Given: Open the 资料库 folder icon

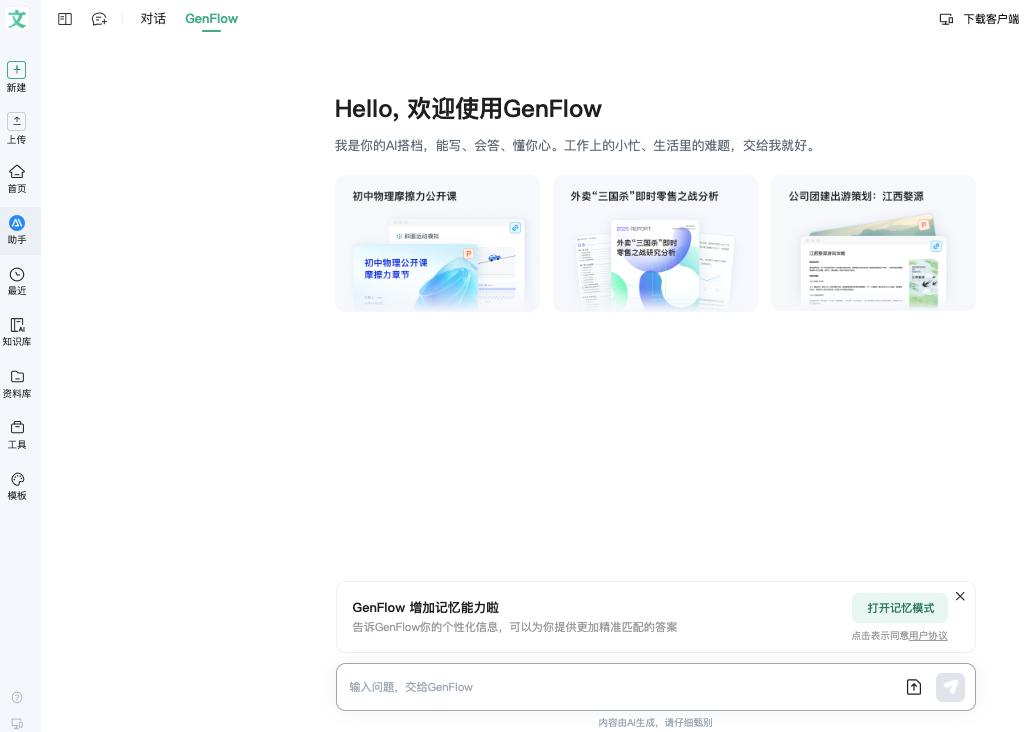Looking at the screenshot, I should point(17,377).
